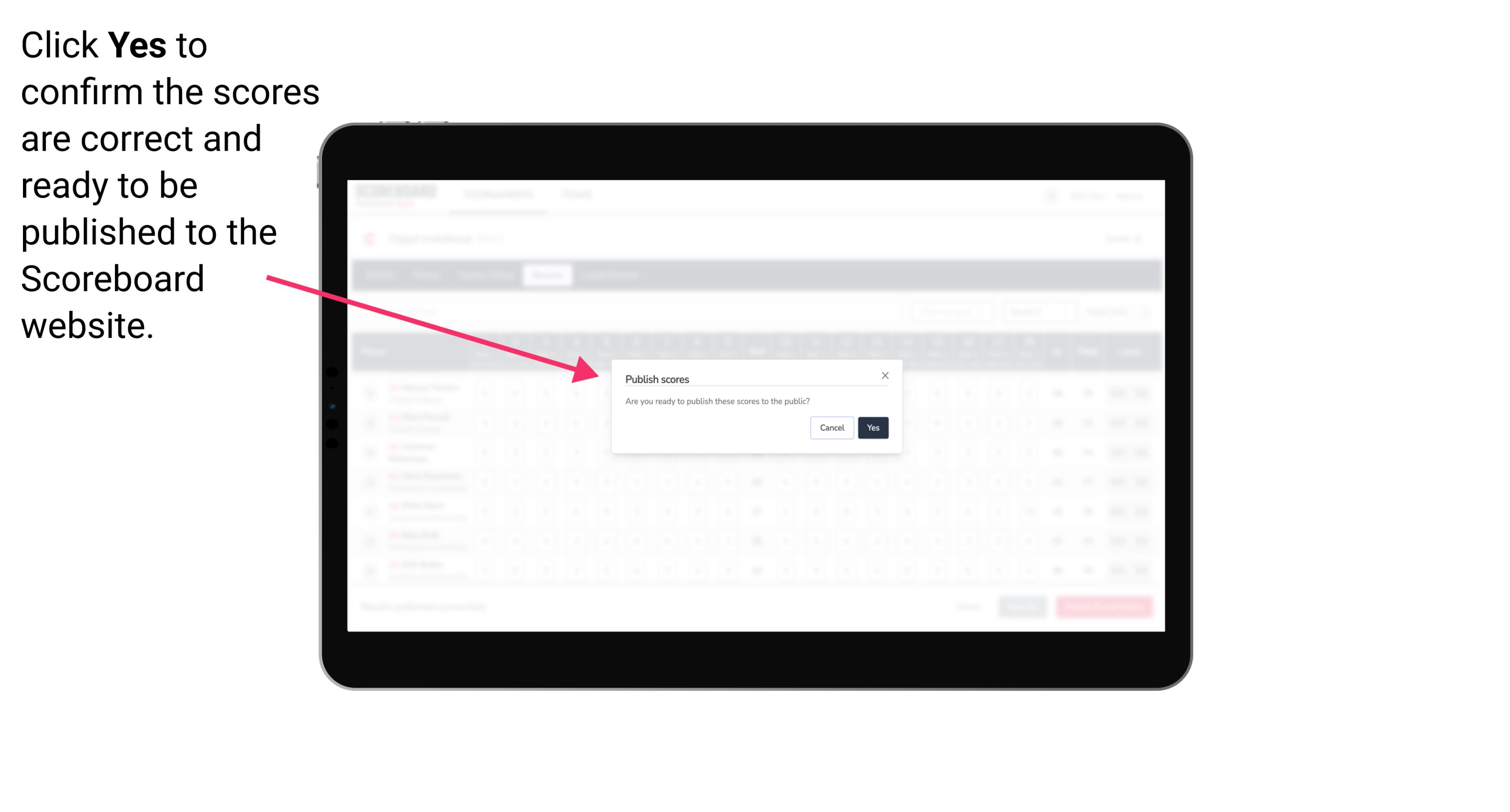Viewport: 1510px width, 812px height.
Task: Close the Publish scores dialog
Action: (884, 374)
